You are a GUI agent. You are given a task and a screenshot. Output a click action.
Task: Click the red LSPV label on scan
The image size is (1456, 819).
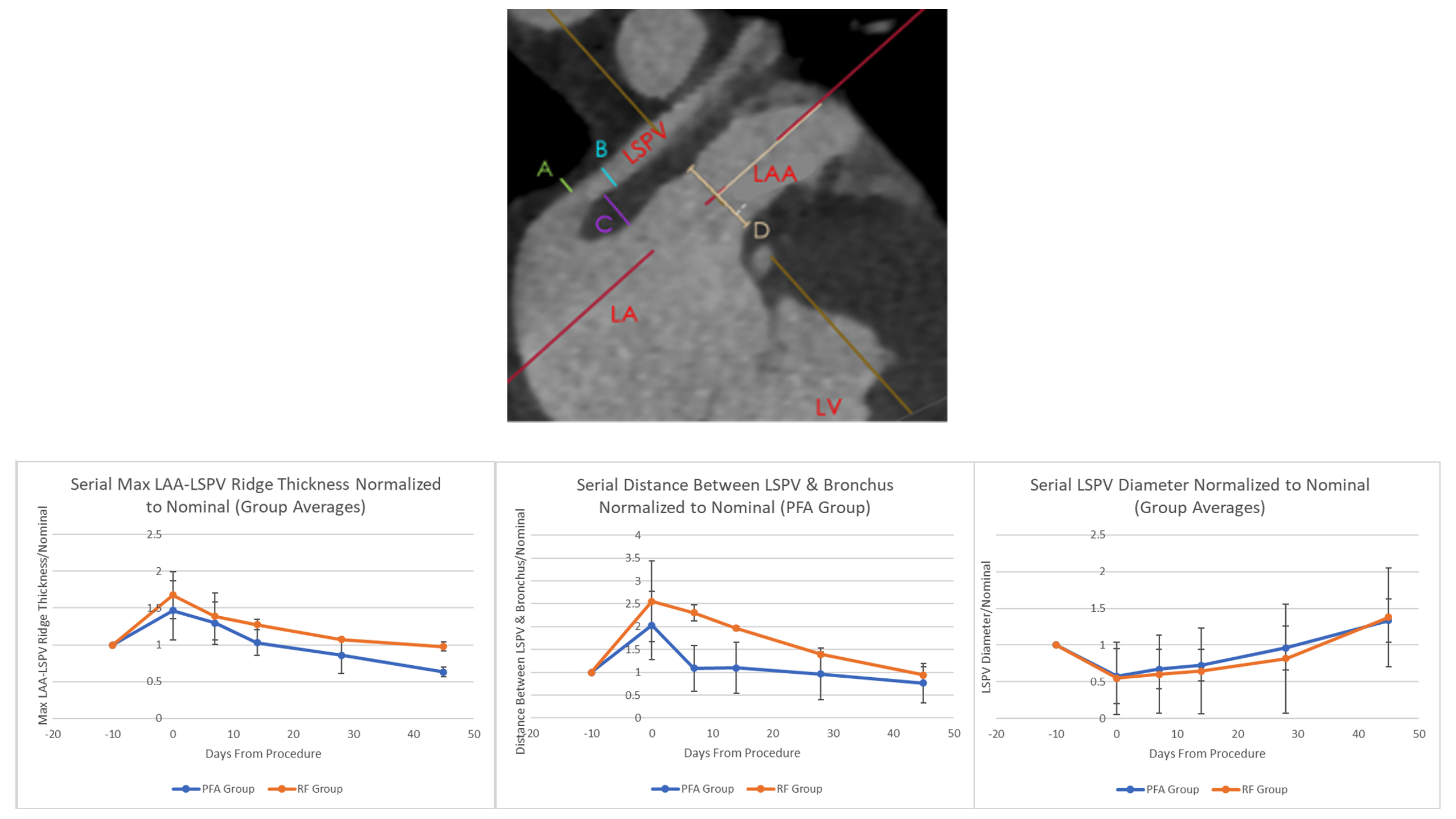pos(644,142)
